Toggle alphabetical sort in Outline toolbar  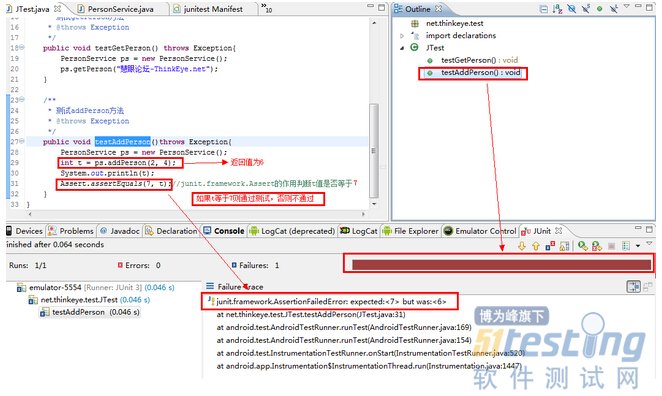[557, 9]
